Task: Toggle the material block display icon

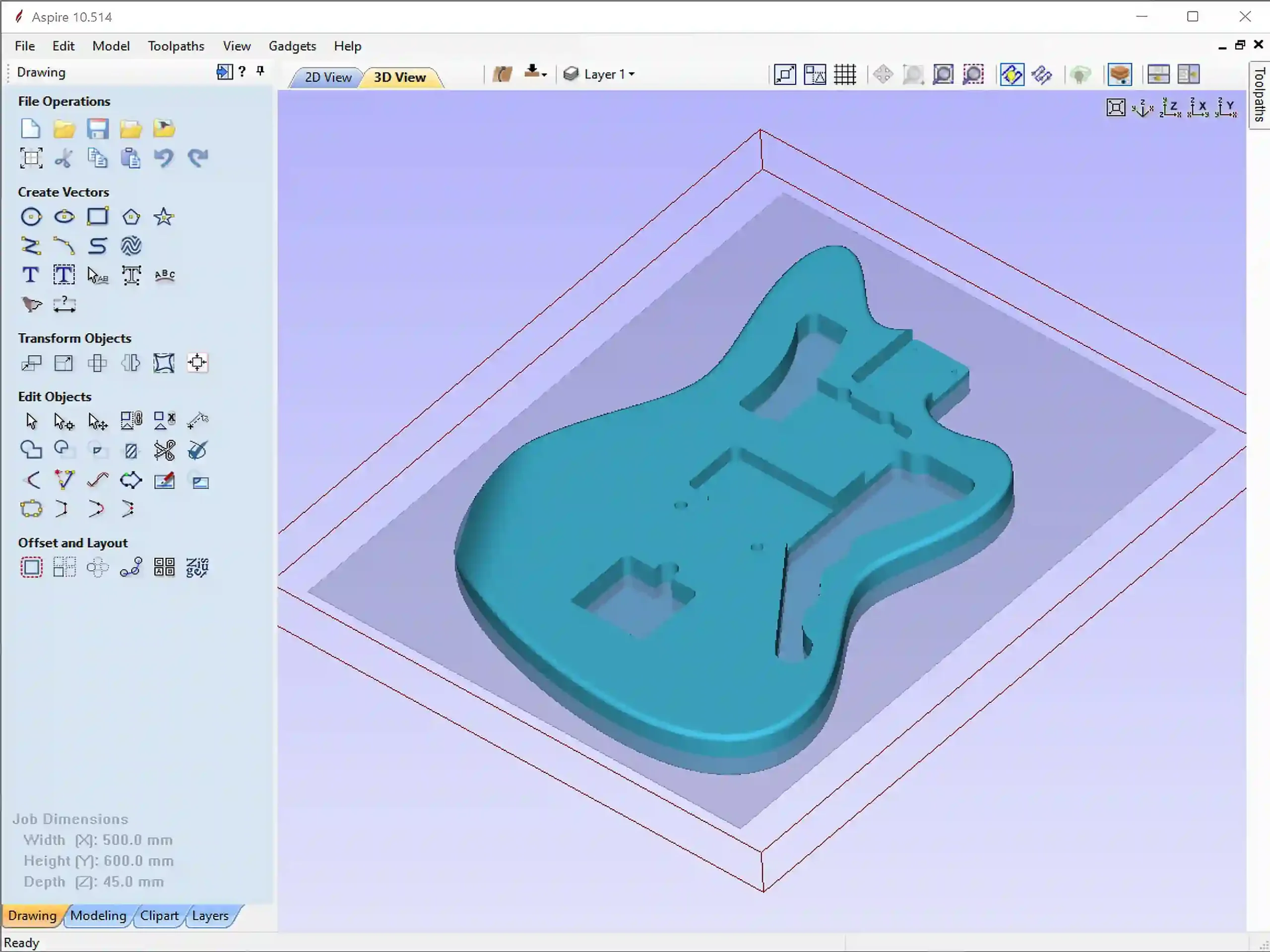Action: point(1120,74)
